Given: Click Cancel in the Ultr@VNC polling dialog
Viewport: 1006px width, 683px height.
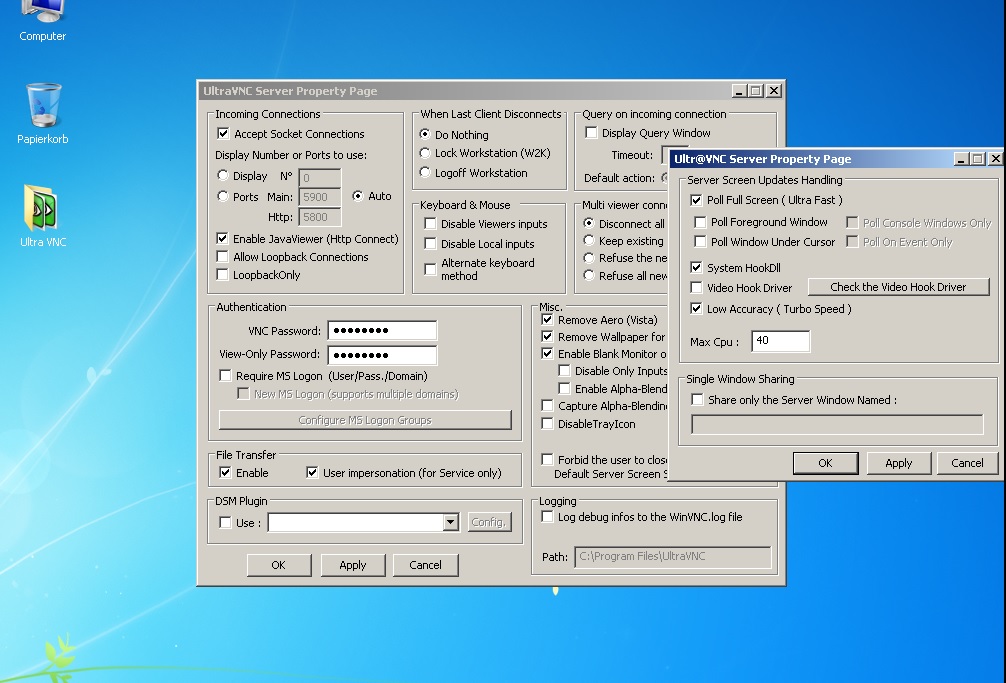Looking at the screenshot, I should (x=967, y=463).
